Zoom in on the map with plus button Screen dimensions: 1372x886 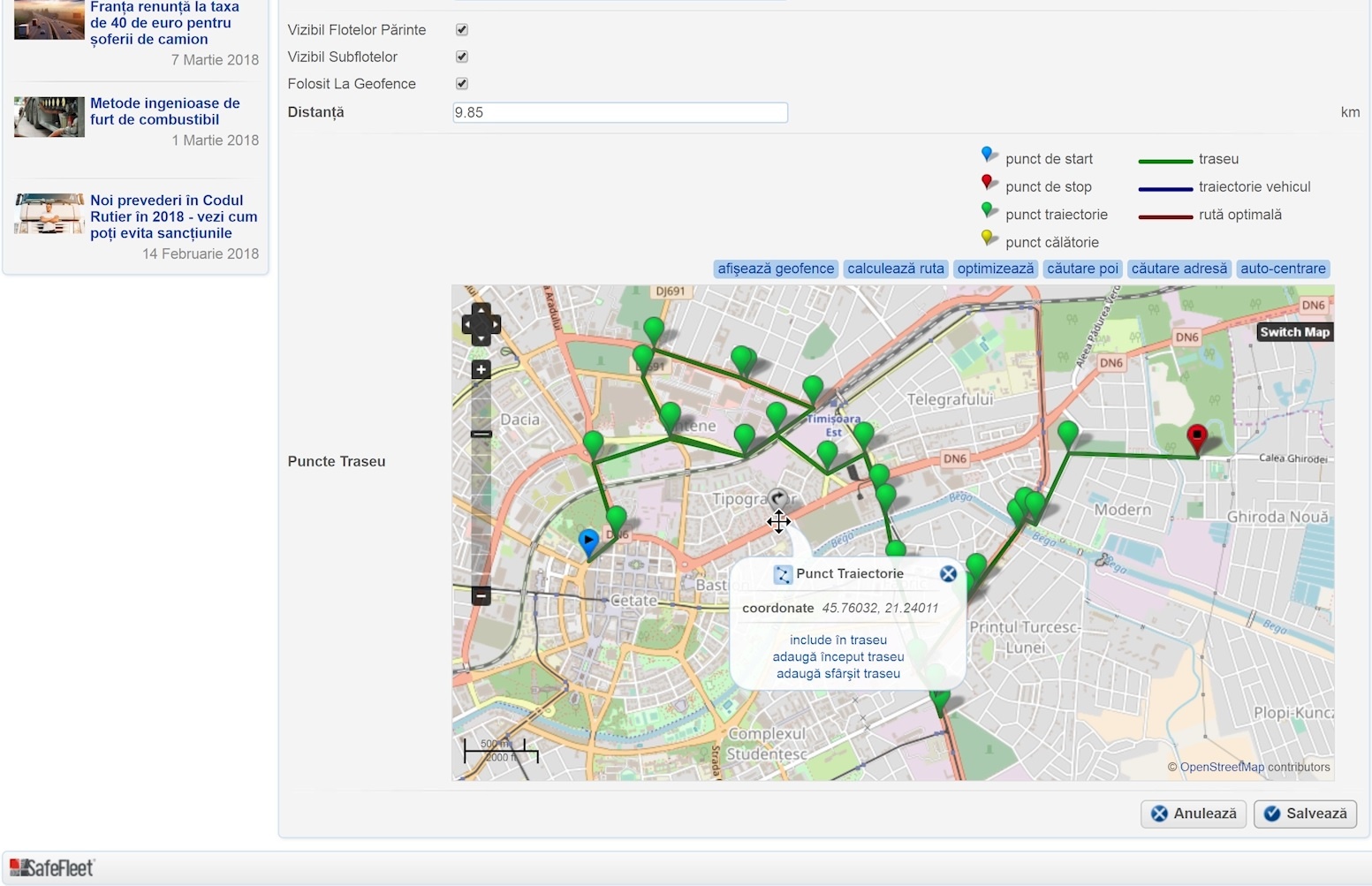click(x=481, y=370)
